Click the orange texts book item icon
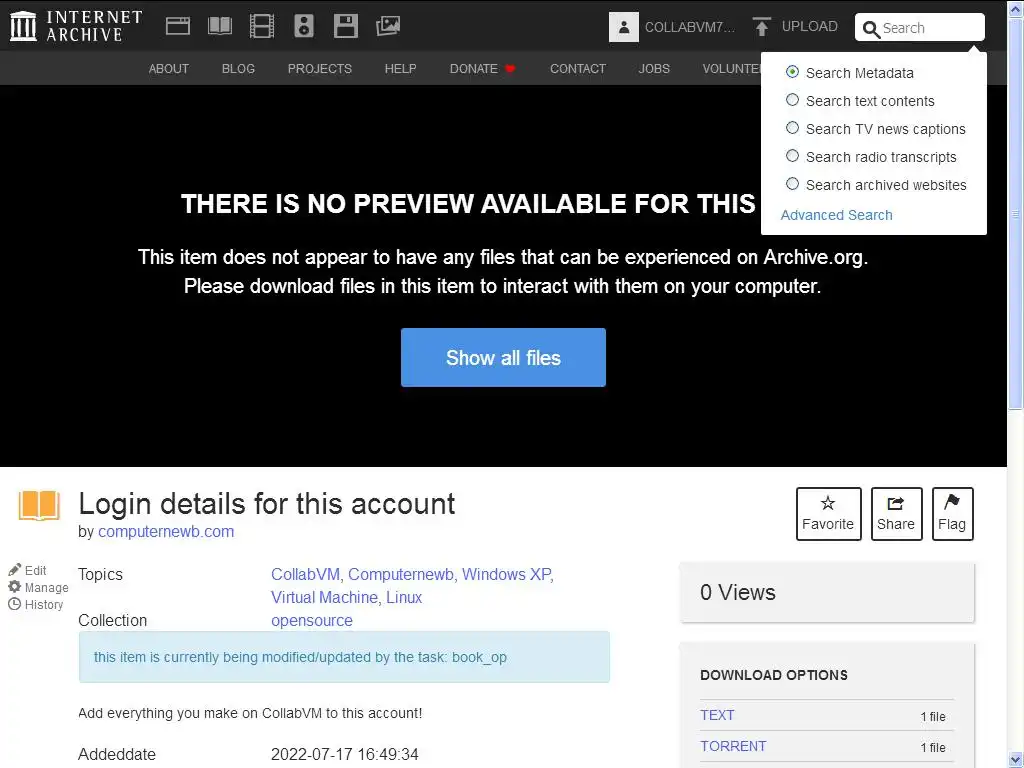The height and width of the screenshot is (768, 1024). tap(39, 505)
